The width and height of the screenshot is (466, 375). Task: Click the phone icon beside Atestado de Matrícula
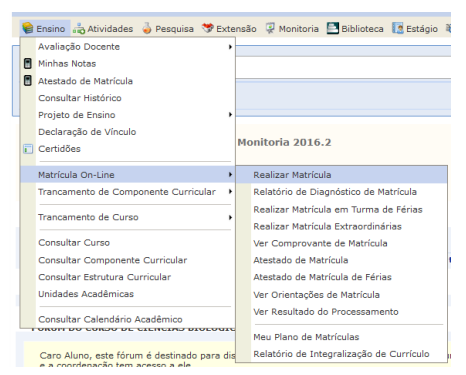point(28,81)
